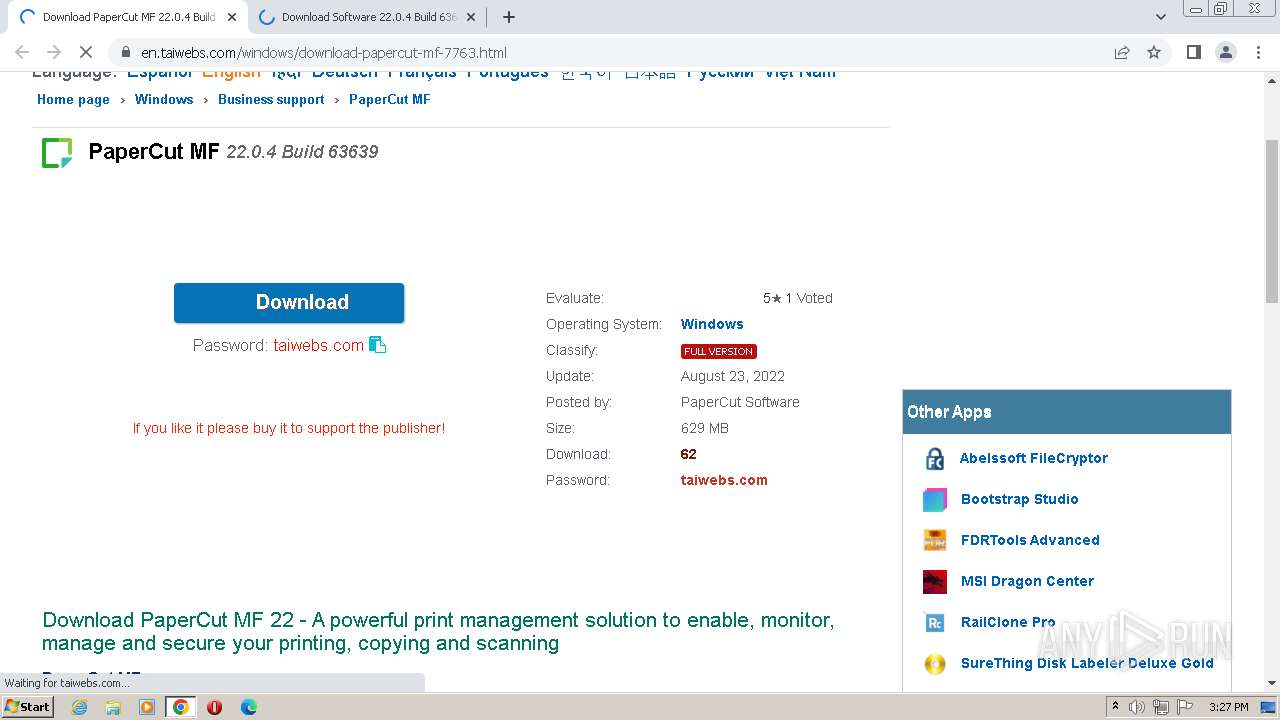
Task: Open a new browser tab
Action: 509,17
